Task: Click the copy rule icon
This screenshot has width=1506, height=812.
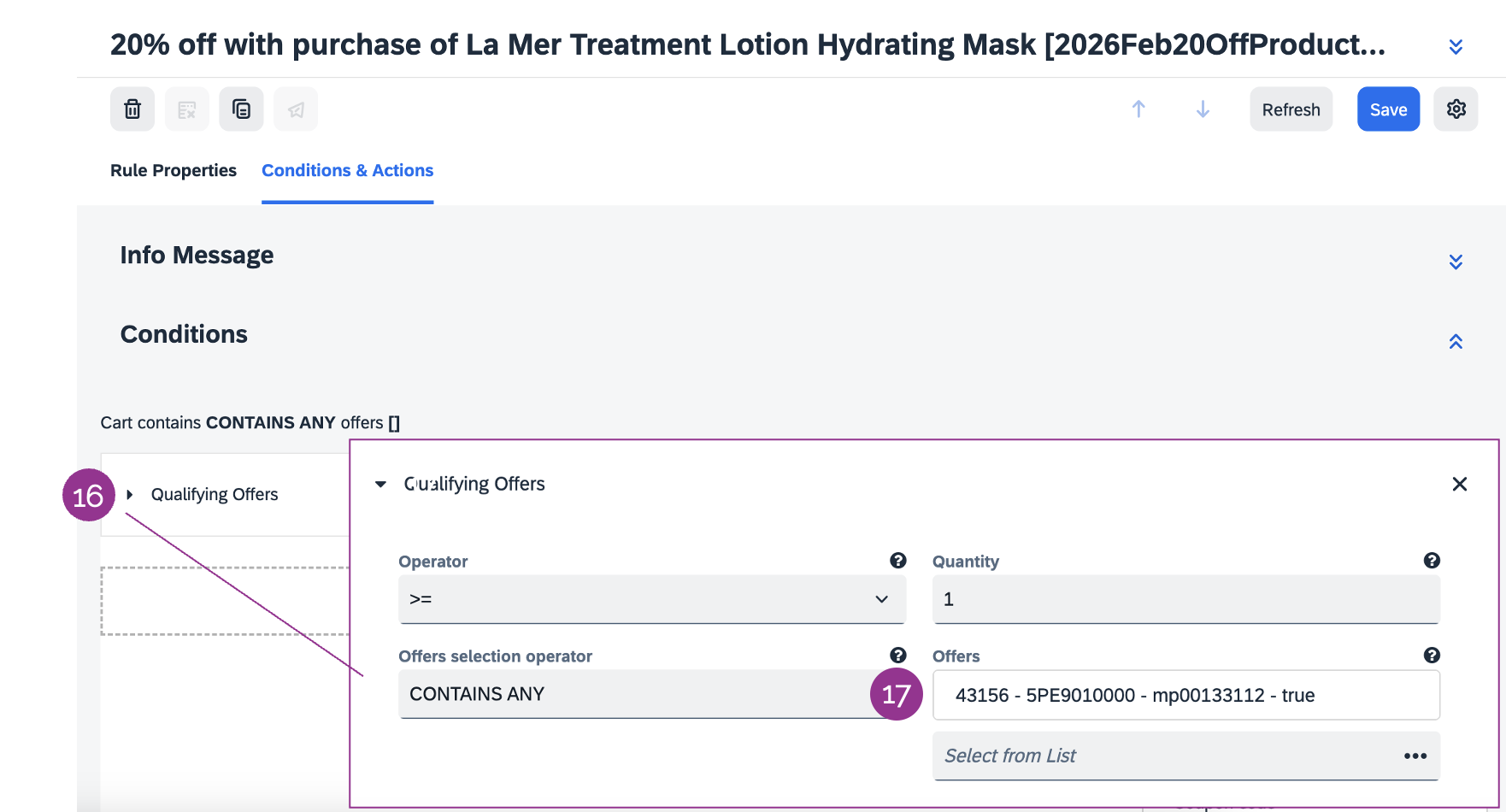Action: [x=241, y=109]
